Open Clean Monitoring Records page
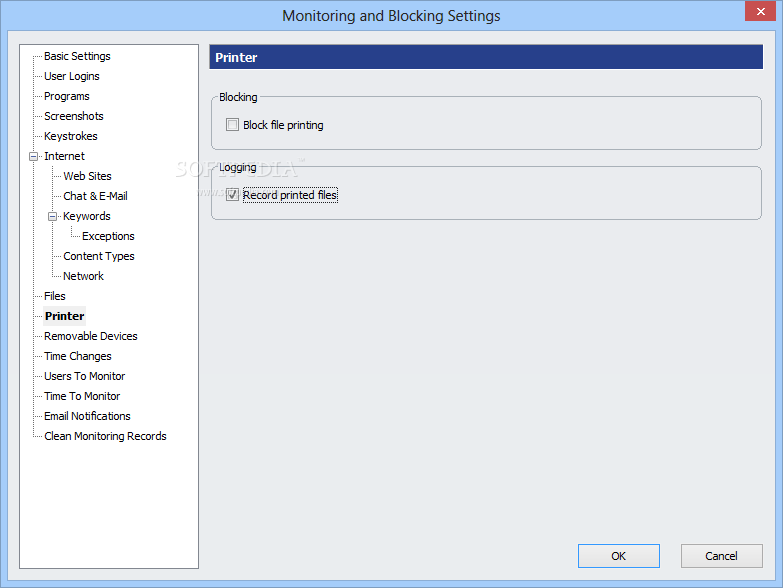 (x=105, y=436)
